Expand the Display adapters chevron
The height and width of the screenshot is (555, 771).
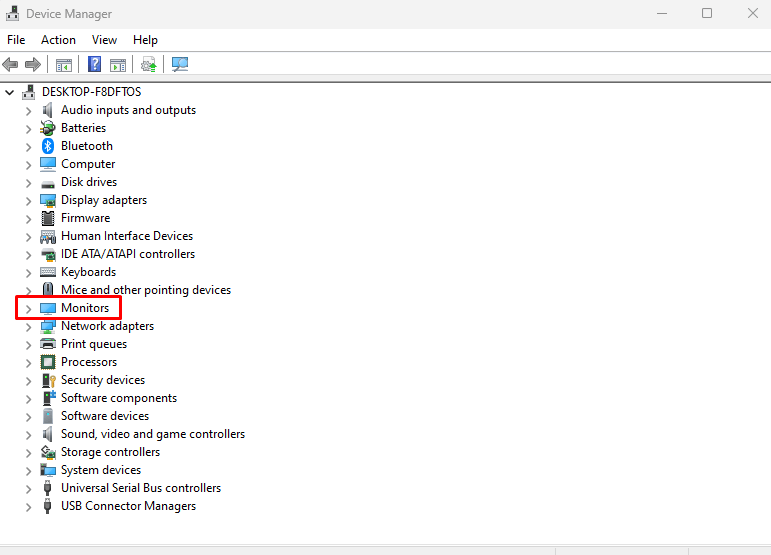click(28, 201)
